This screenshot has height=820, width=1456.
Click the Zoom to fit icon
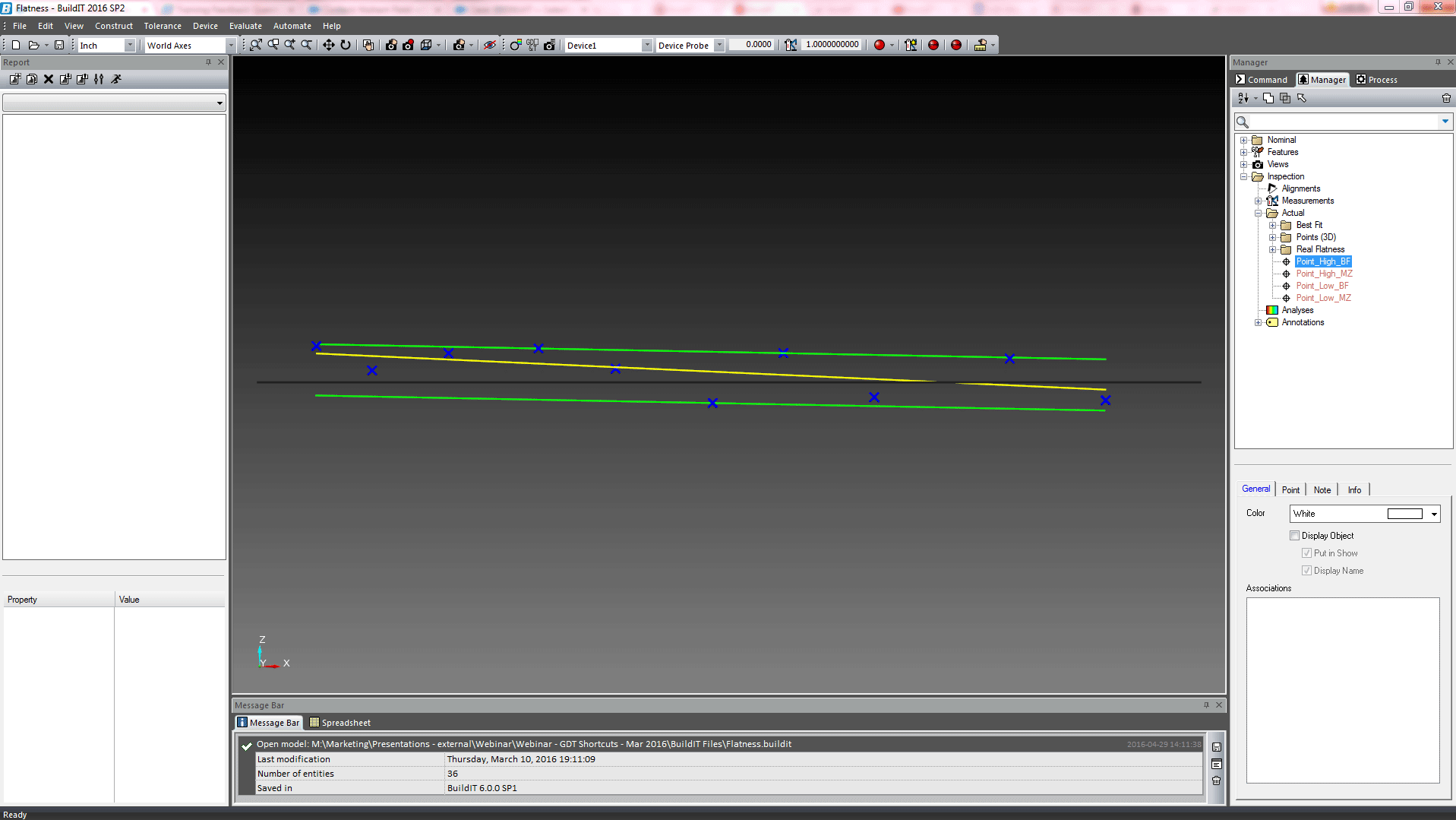[256, 45]
